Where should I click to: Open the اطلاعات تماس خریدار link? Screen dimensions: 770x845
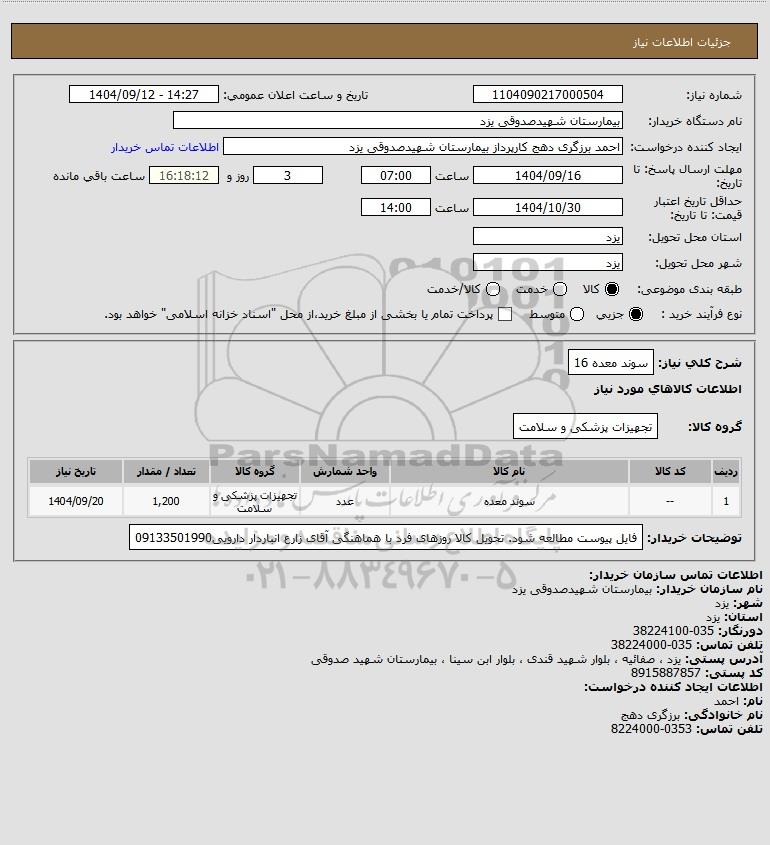click(x=165, y=147)
